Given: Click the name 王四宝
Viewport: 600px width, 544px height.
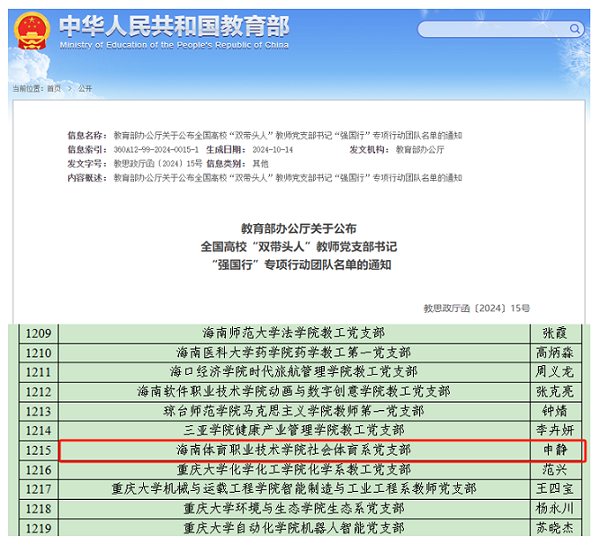Looking at the screenshot, I should point(555,489).
